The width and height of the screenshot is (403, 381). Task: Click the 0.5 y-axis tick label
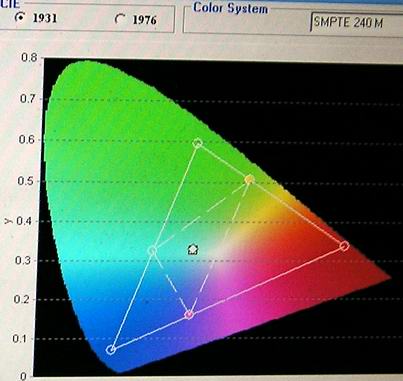(26, 180)
